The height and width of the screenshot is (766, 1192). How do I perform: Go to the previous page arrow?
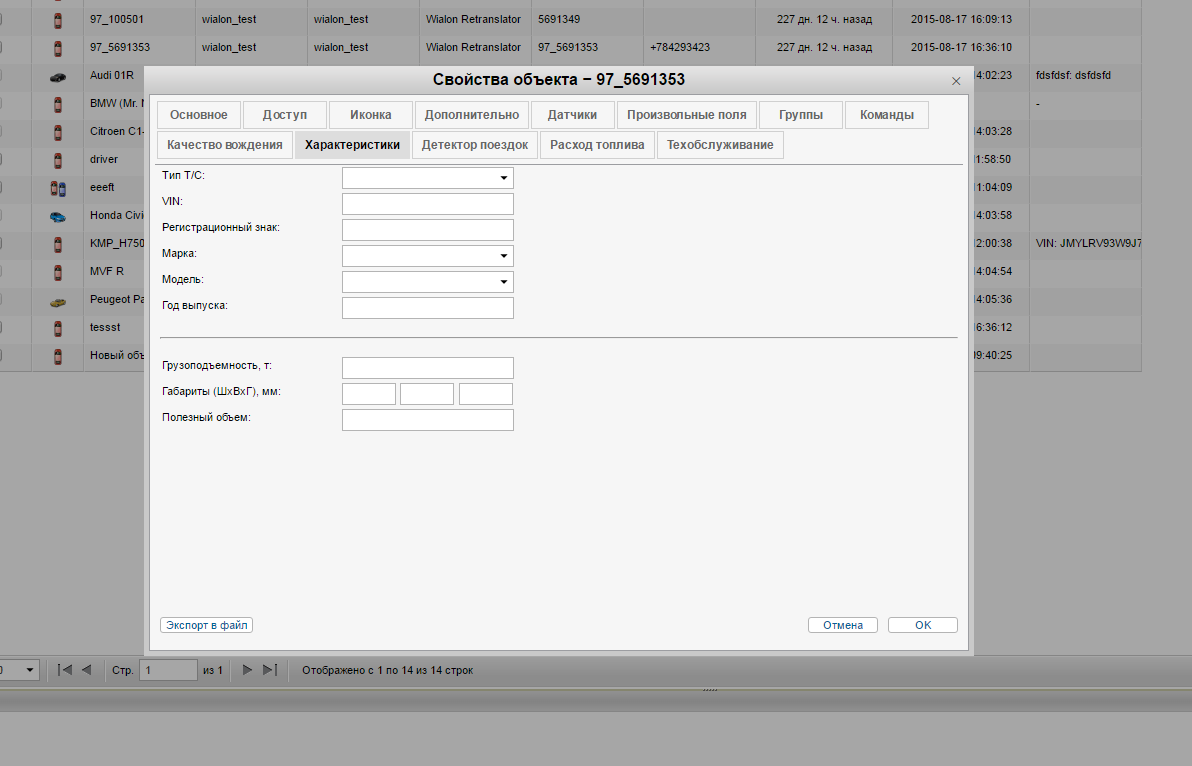point(86,670)
